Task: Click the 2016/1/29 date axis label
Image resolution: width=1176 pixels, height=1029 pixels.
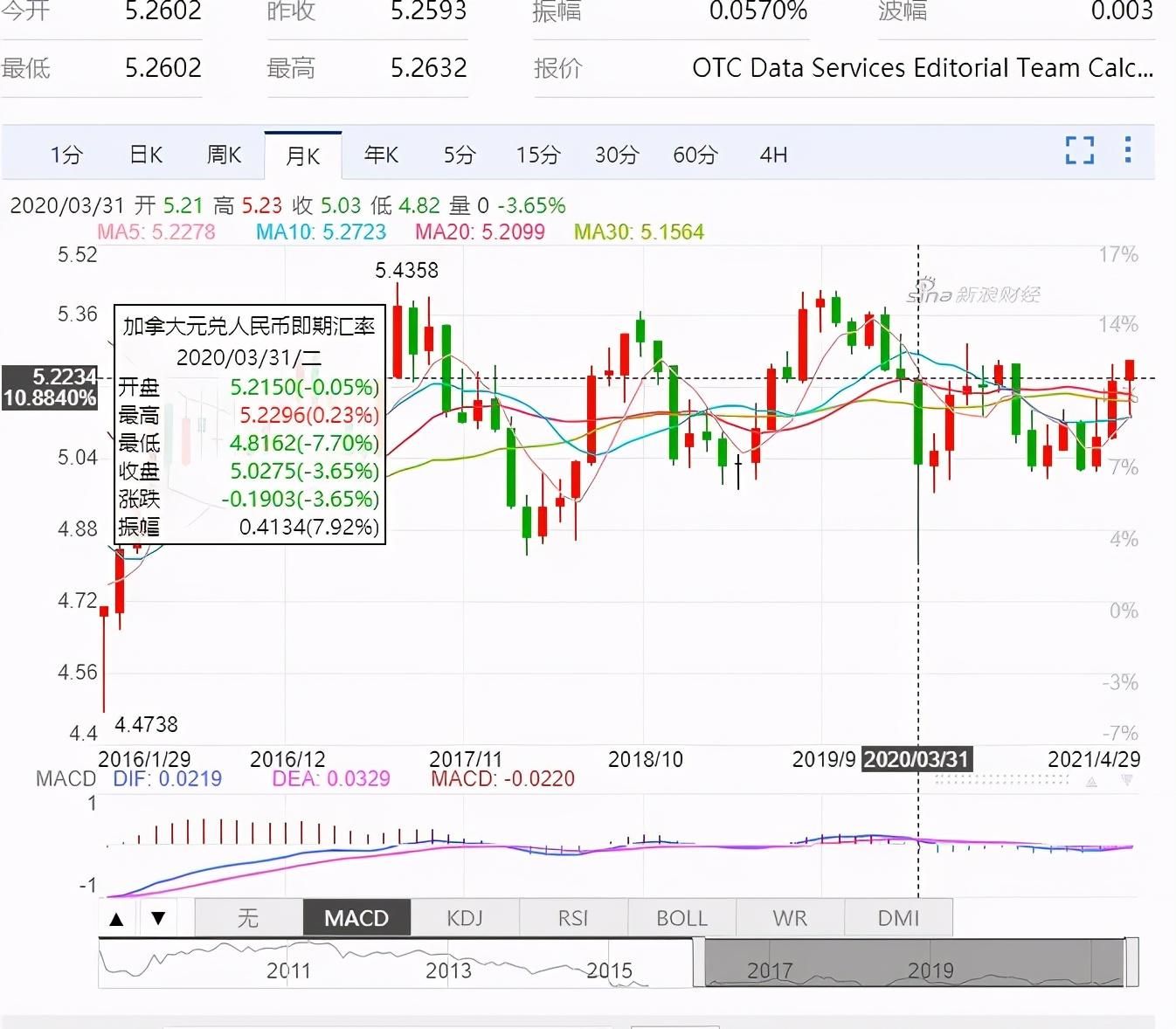Action: (144, 759)
